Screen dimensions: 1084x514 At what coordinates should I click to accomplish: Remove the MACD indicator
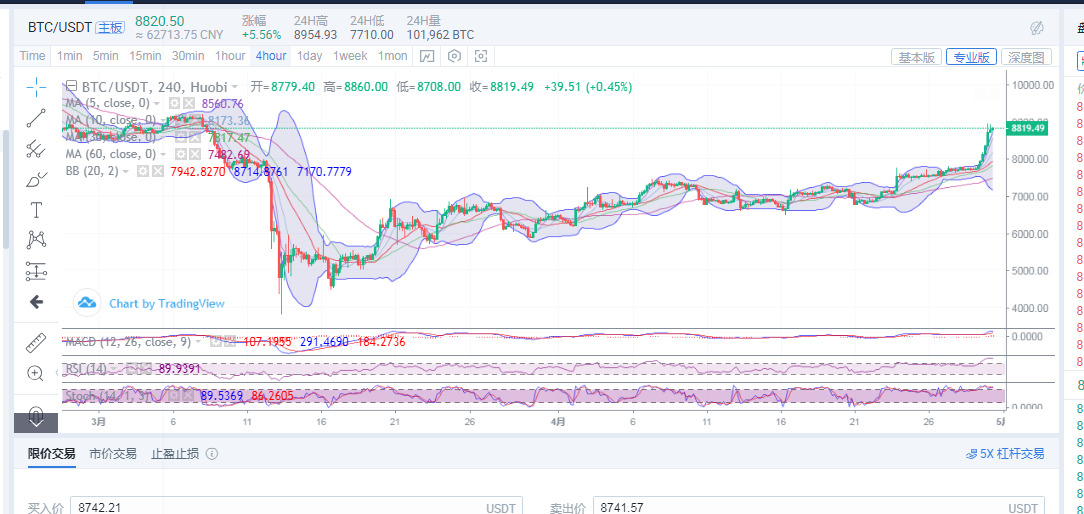[x=229, y=342]
